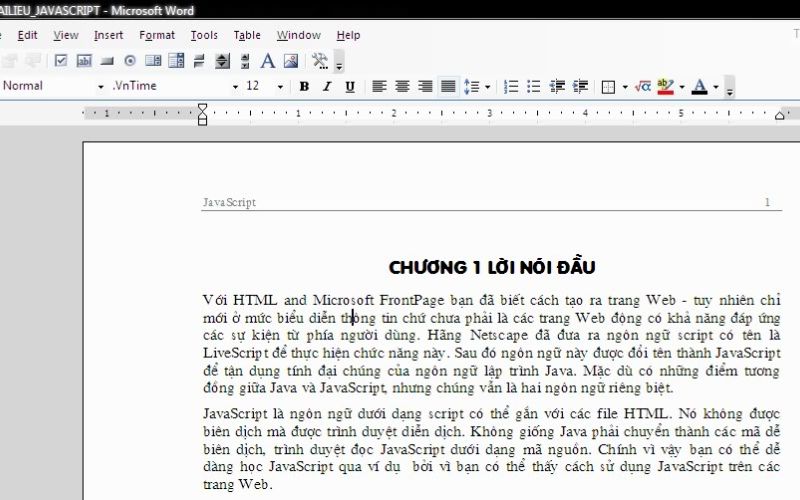Click the heading CHƯƠNG 1 LỜI NÓI ĐẦU

492,267
